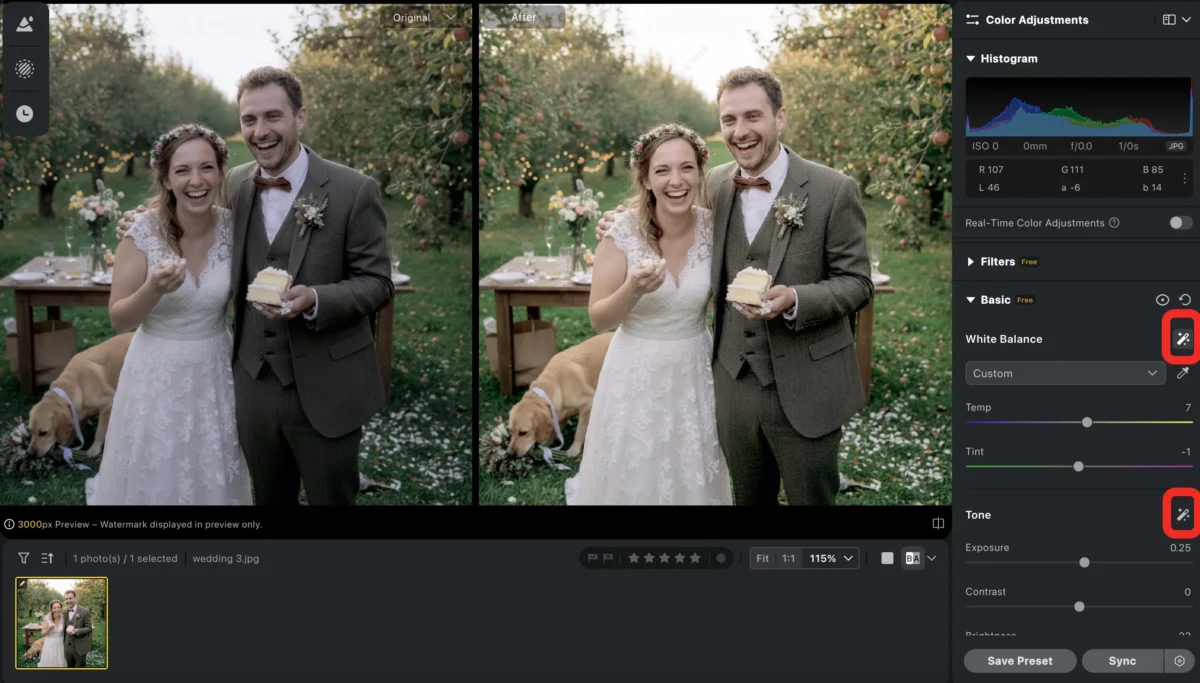Open the Erase tool from the sidebar
Image resolution: width=1200 pixels, height=683 pixels.
25,68
